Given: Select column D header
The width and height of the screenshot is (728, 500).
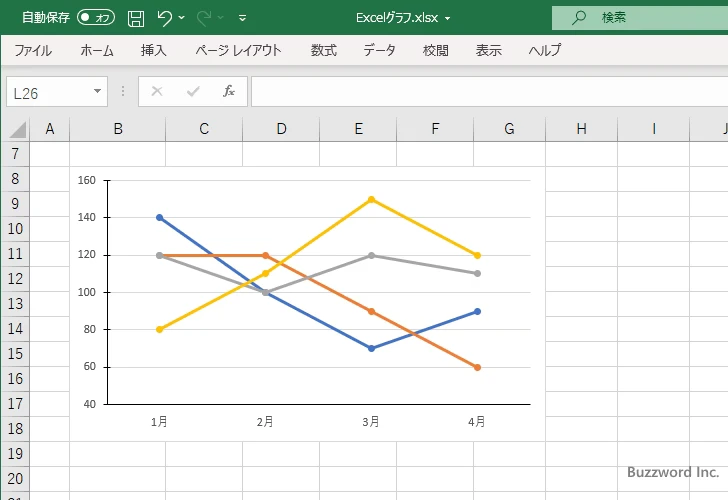Looking at the screenshot, I should [x=281, y=129].
